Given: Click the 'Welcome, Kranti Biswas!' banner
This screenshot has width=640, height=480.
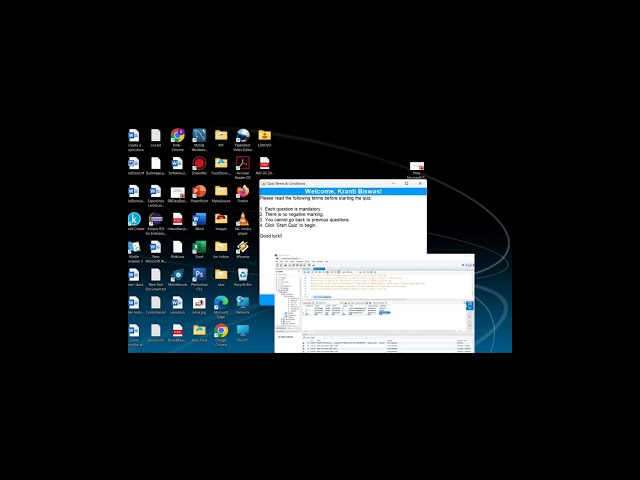Looking at the screenshot, I should coord(343,191).
